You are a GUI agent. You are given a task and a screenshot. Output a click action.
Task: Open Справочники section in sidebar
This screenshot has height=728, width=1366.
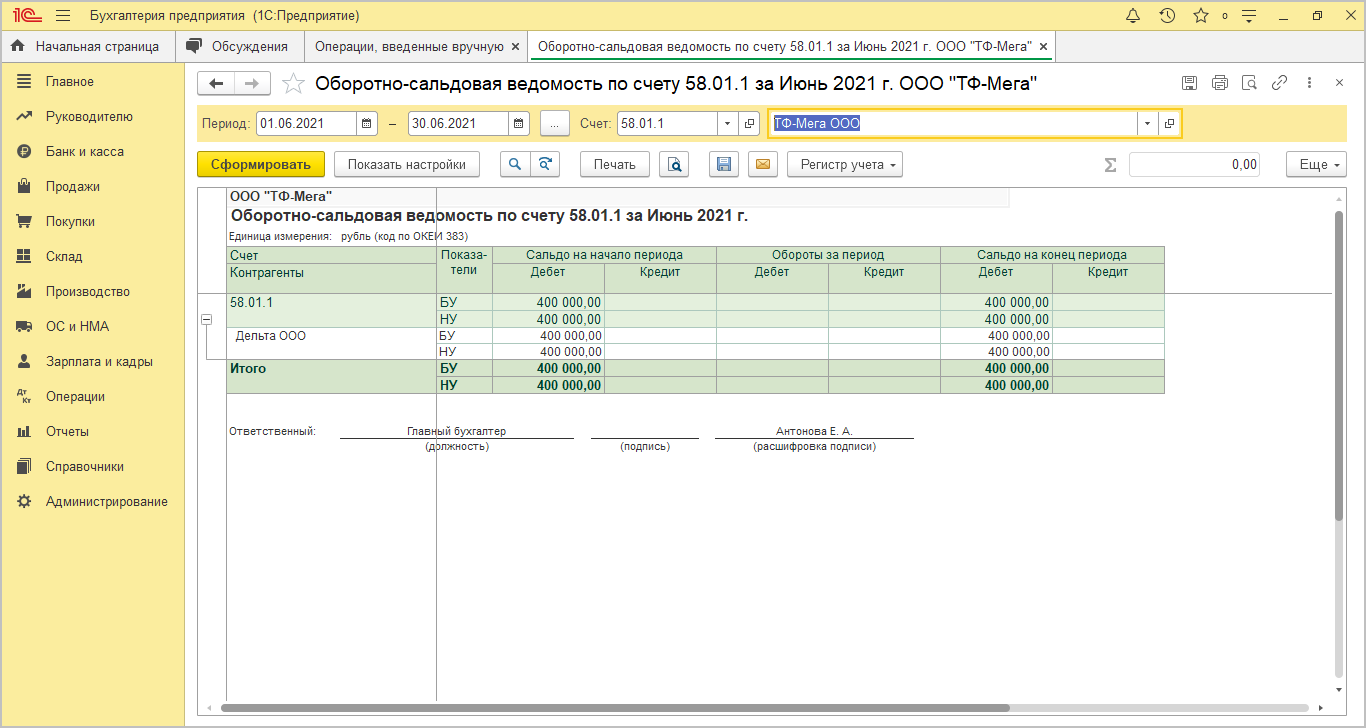(x=92, y=467)
